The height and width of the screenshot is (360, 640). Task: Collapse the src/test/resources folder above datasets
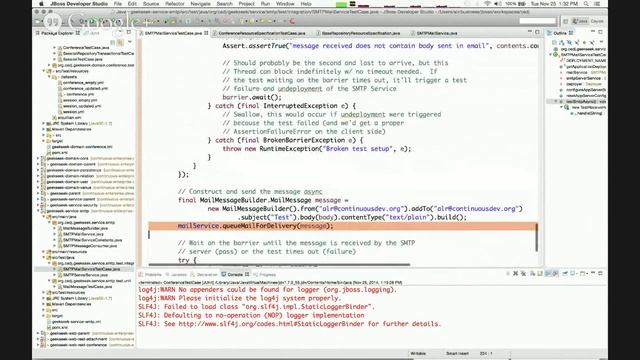(44, 71)
